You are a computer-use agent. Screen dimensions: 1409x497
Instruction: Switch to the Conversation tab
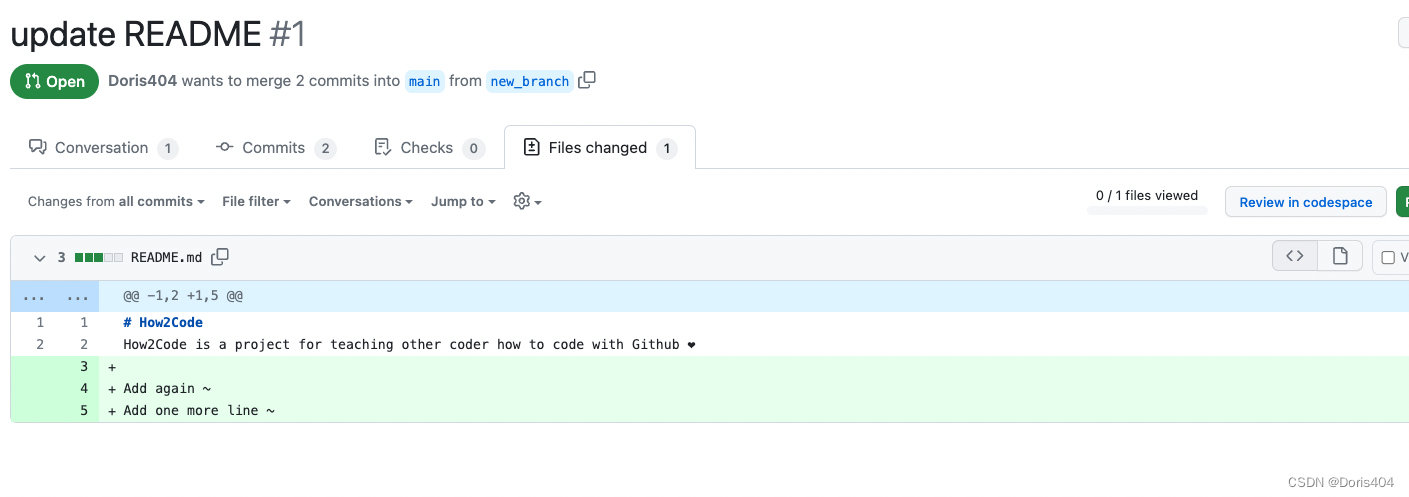pos(103,148)
